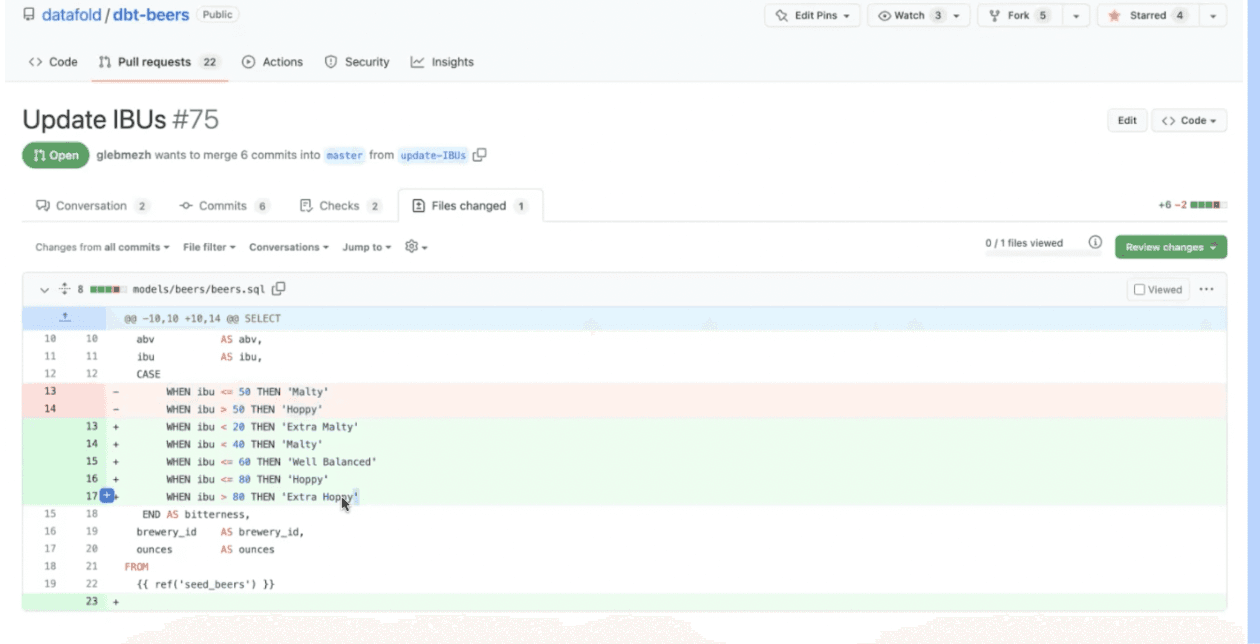Copy the beers.sql file path
The width and height of the screenshot is (1260, 644).
point(277,289)
